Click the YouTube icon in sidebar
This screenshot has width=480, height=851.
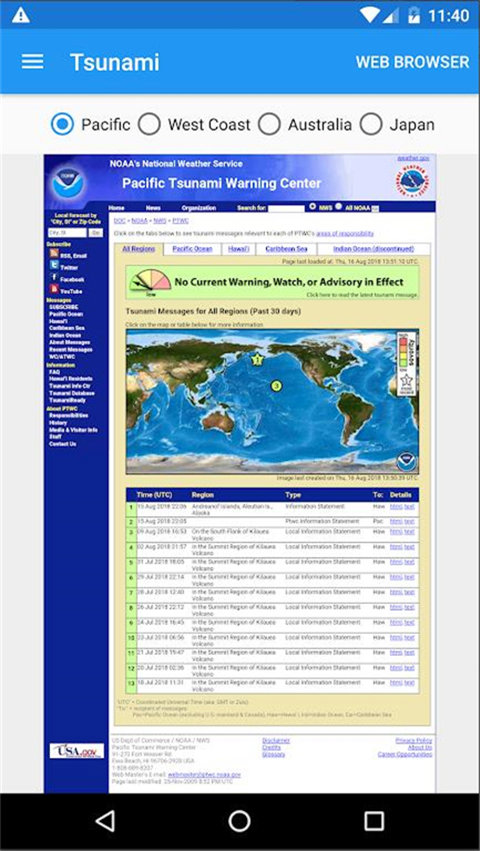click(x=54, y=289)
